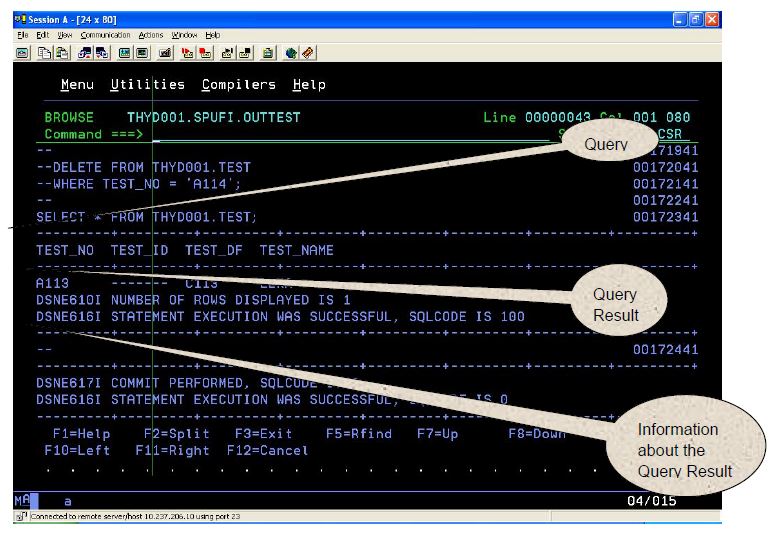Click the message ending SQLCODE IS 100
Viewport: 775px width, 534px height.
280,317
